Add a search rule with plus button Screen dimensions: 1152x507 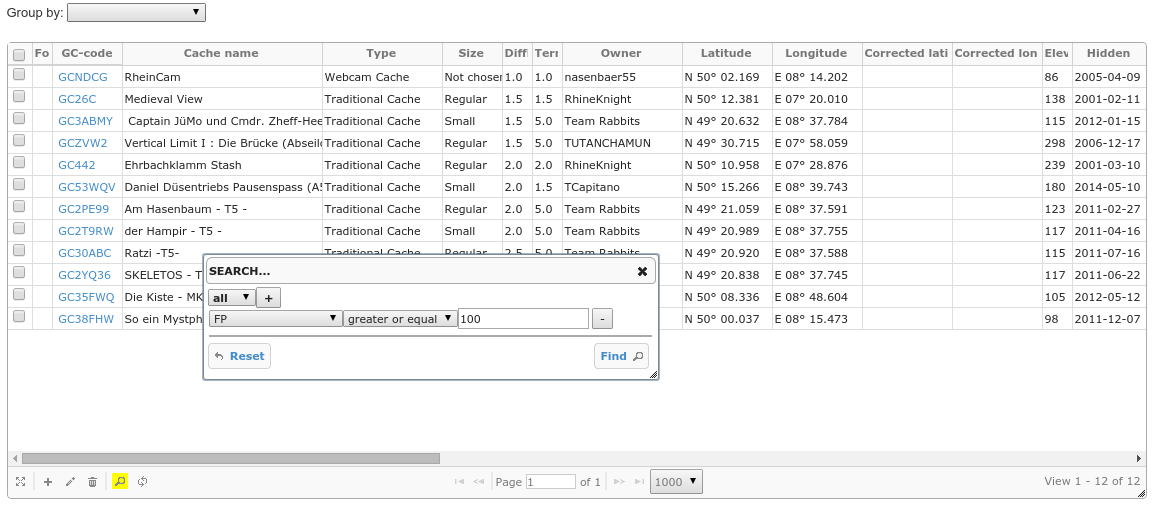pos(269,298)
